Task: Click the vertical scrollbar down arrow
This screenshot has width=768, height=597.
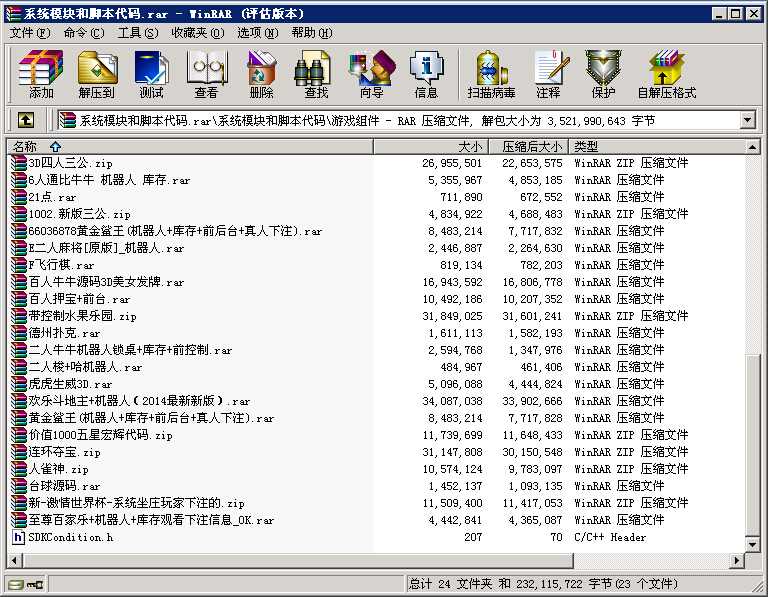Action: click(752, 544)
